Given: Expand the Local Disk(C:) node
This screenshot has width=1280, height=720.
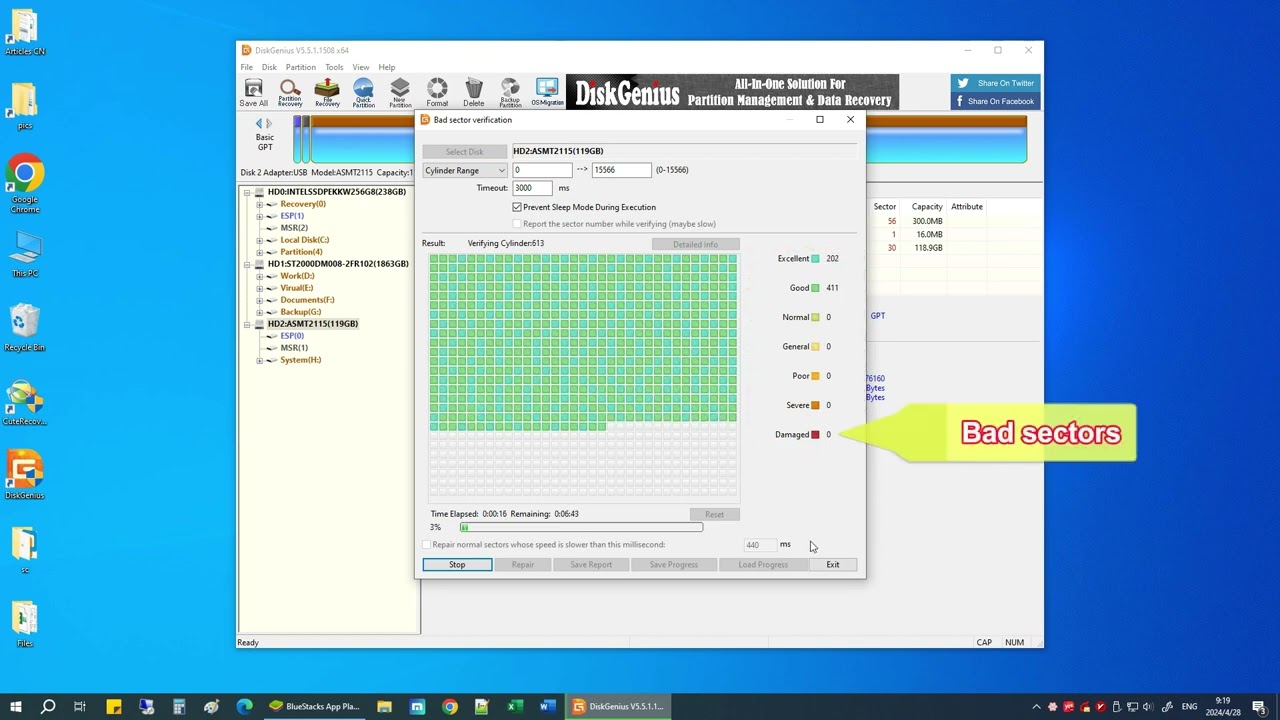Looking at the screenshot, I should pyautogui.click(x=259, y=240).
